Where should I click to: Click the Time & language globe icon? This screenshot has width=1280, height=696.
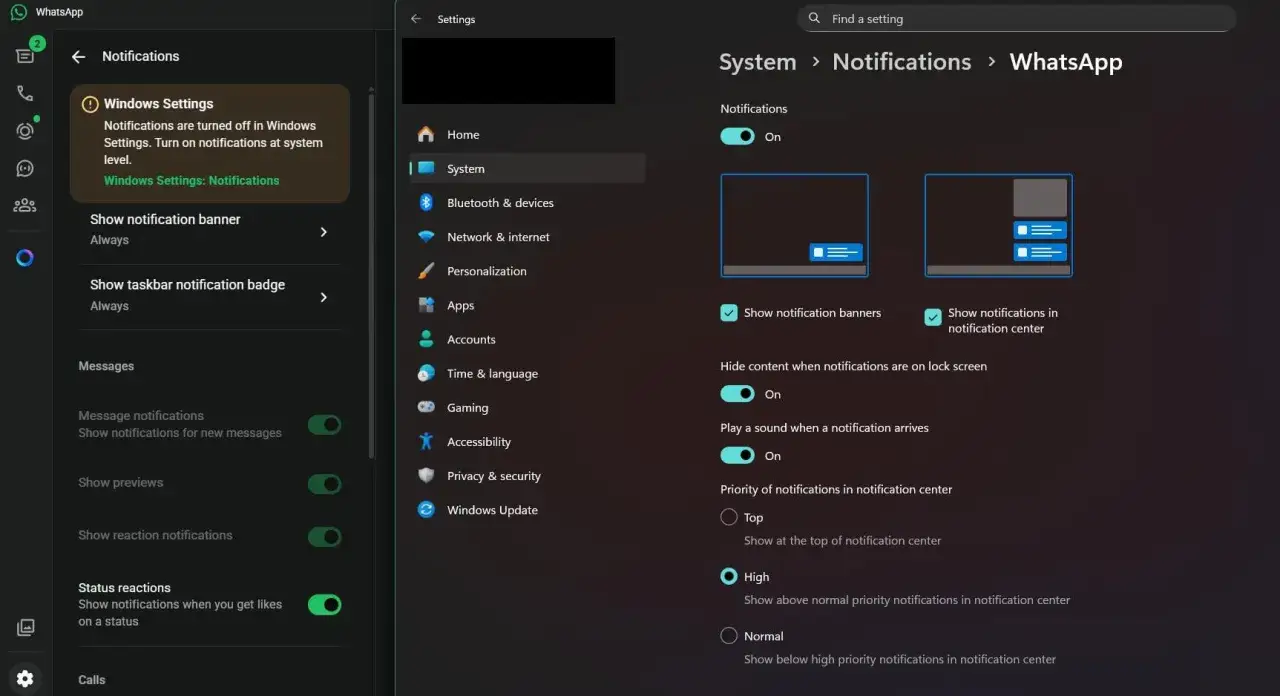click(426, 373)
